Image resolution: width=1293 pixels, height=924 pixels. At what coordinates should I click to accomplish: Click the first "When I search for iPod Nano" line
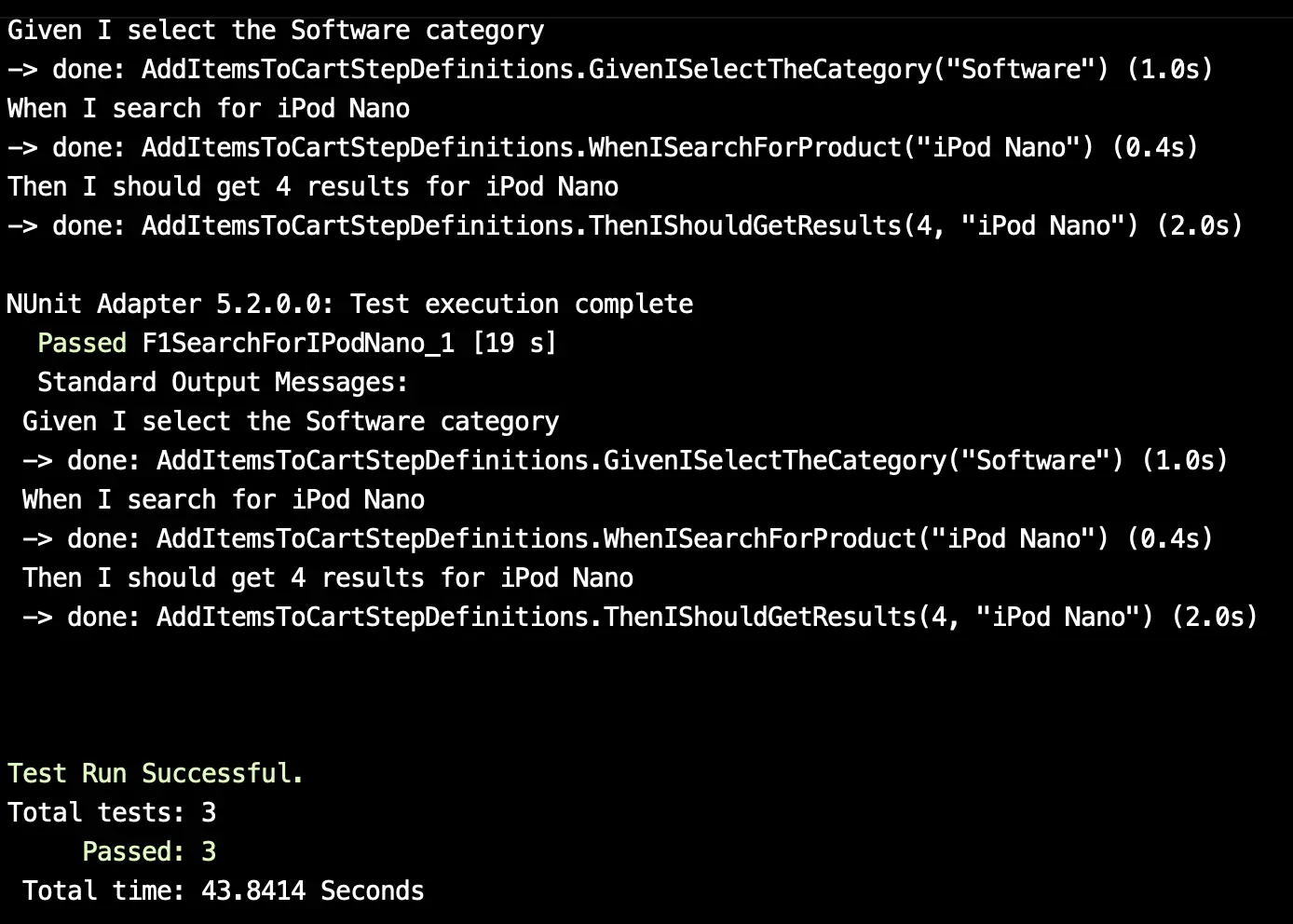click(209, 108)
